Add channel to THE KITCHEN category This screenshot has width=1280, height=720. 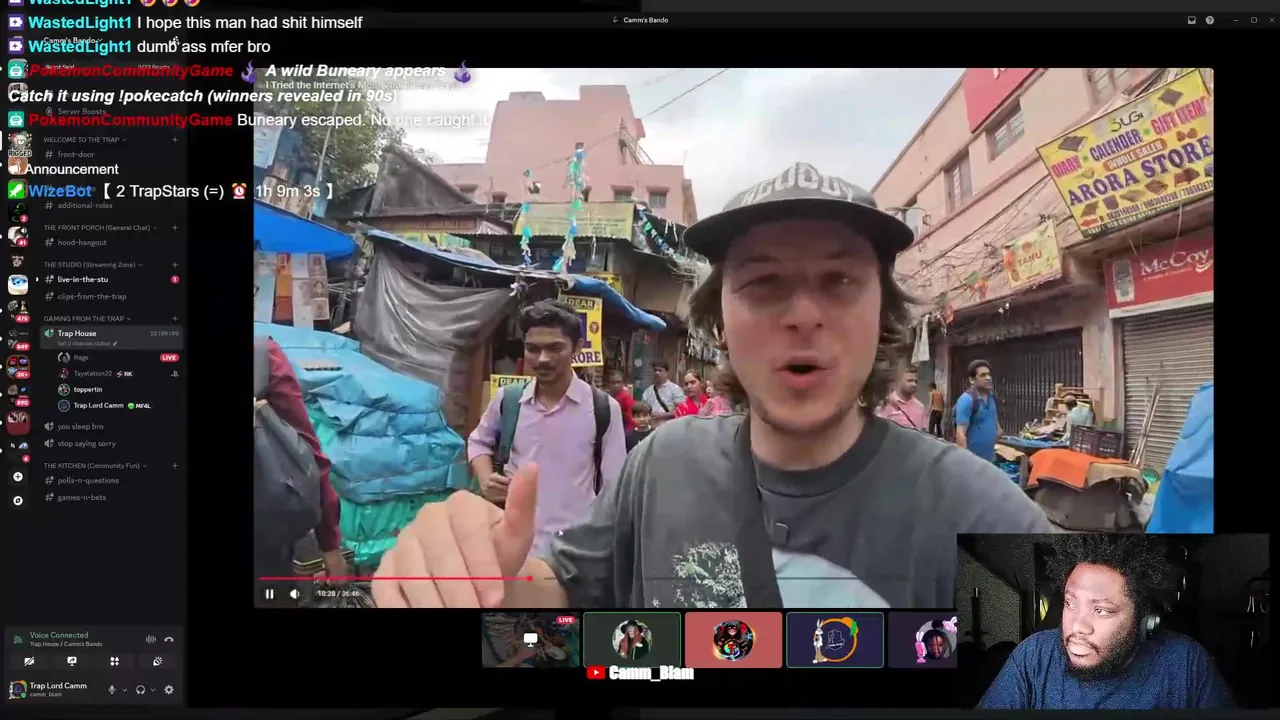174,465
